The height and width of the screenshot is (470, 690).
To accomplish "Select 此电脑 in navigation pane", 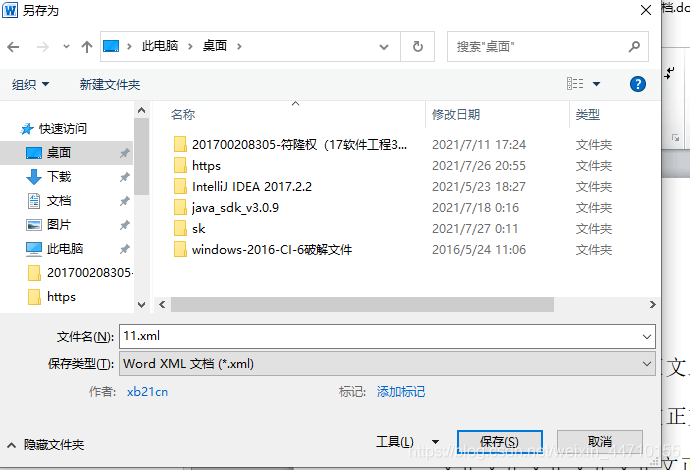I will (65, 249).
